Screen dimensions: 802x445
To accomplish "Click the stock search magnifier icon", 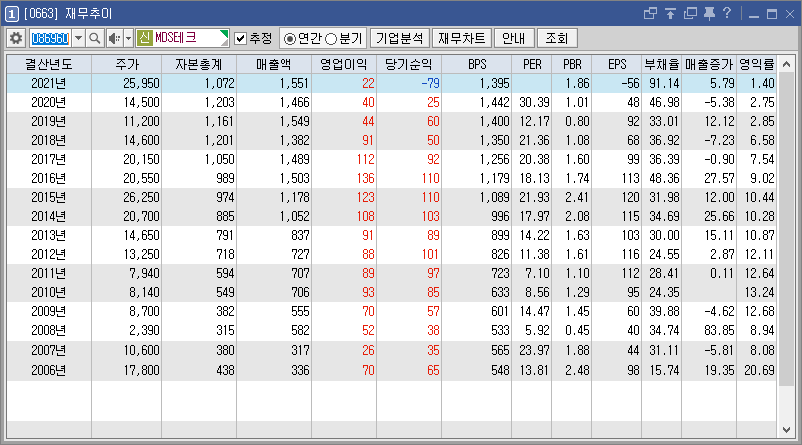I will tap(94, 38).
